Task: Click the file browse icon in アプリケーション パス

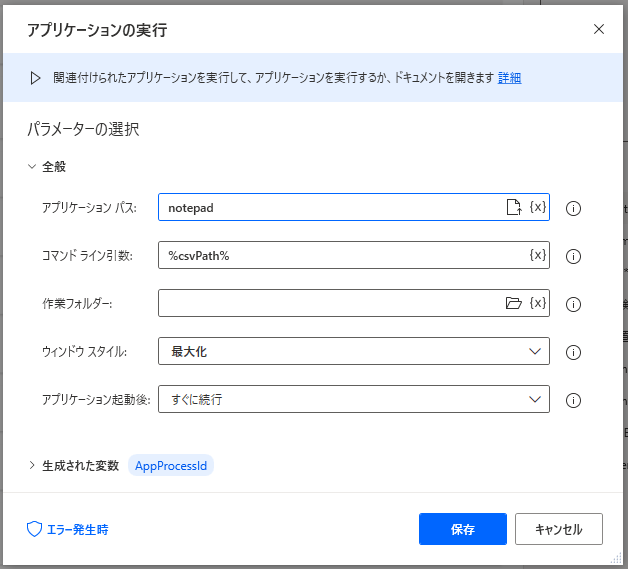Action: point(513,207)
